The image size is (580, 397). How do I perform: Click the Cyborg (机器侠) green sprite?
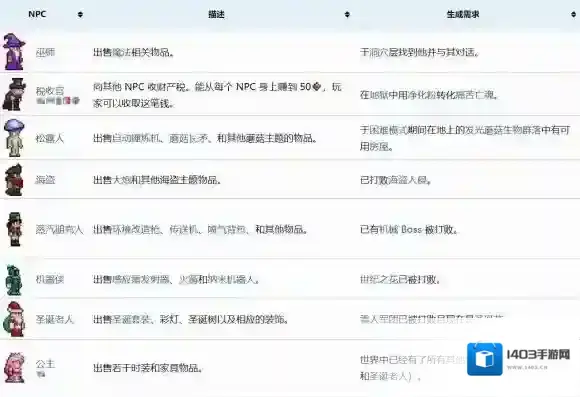[x=14, y=280]
